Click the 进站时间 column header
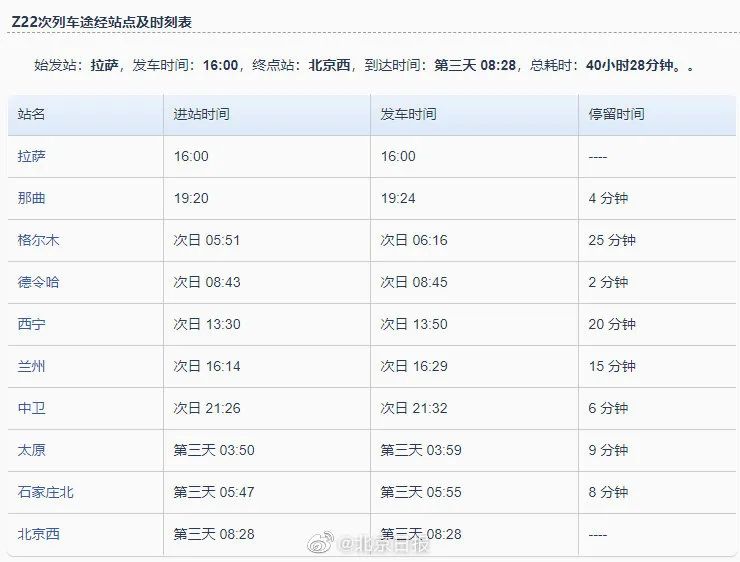The height and width of the screenshot is (562, 740). point(201,114)
